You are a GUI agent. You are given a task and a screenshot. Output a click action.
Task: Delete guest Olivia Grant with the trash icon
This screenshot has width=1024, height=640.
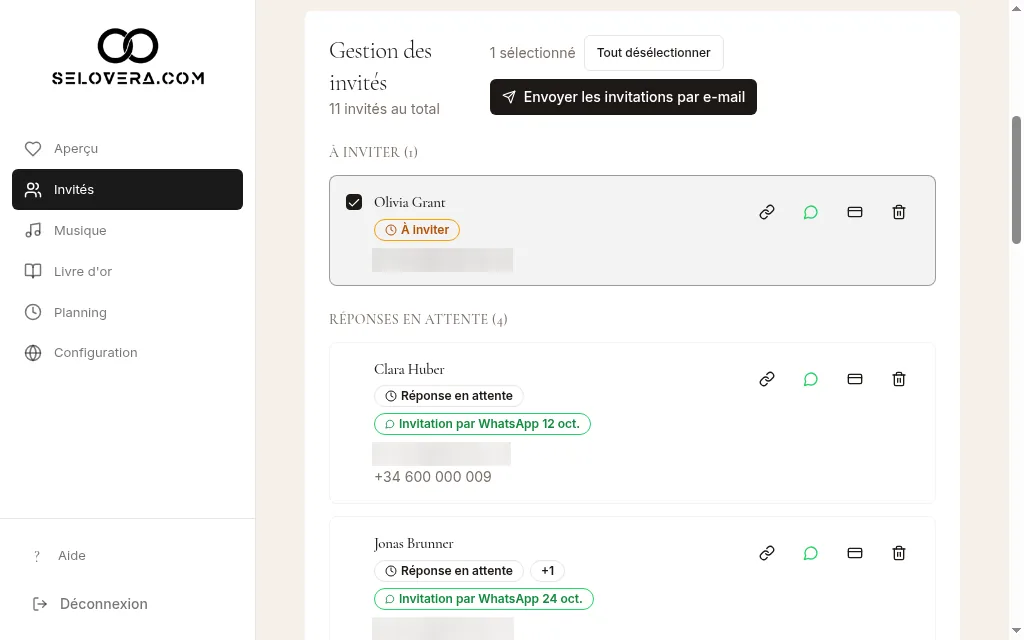[x=899, y=212]
